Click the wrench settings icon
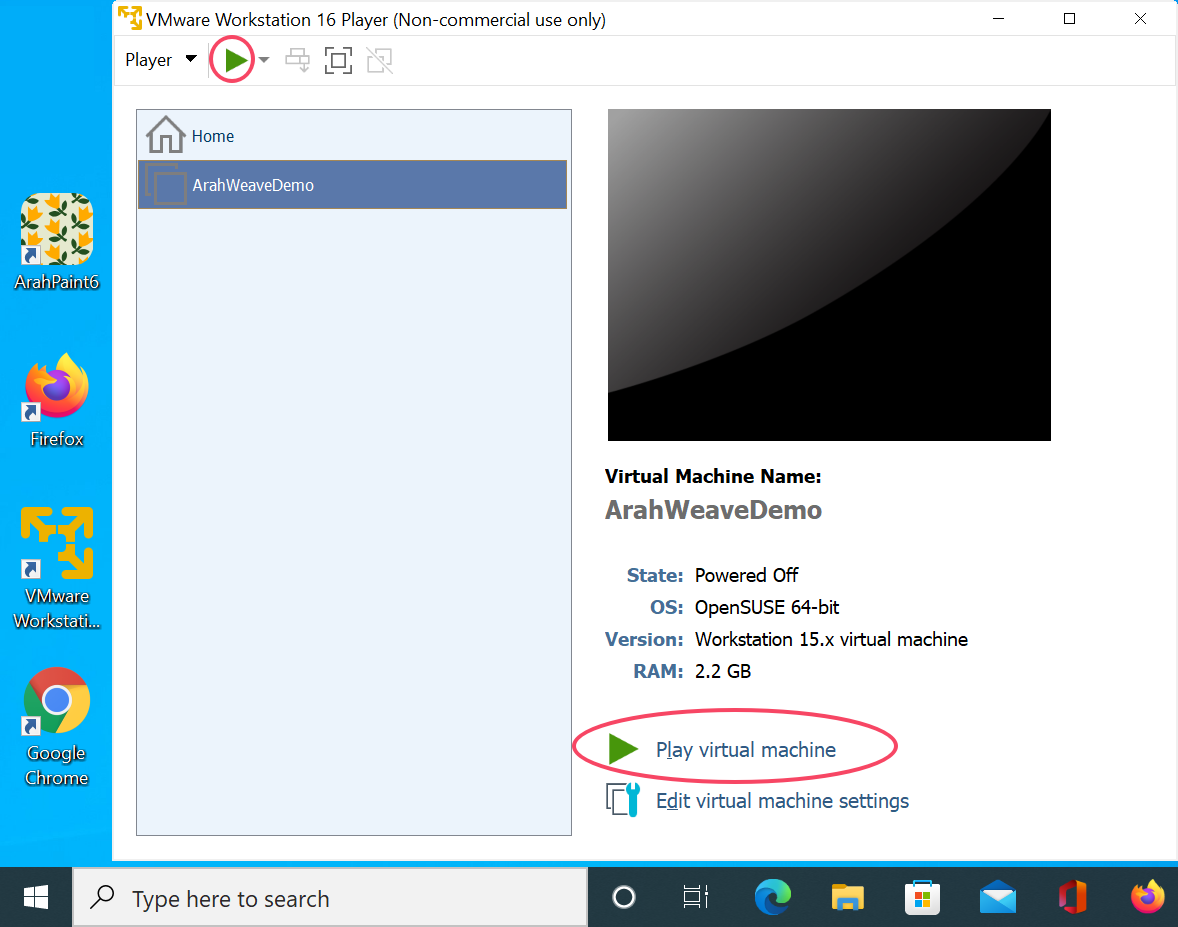1178x927 pixels. (623, 799)
